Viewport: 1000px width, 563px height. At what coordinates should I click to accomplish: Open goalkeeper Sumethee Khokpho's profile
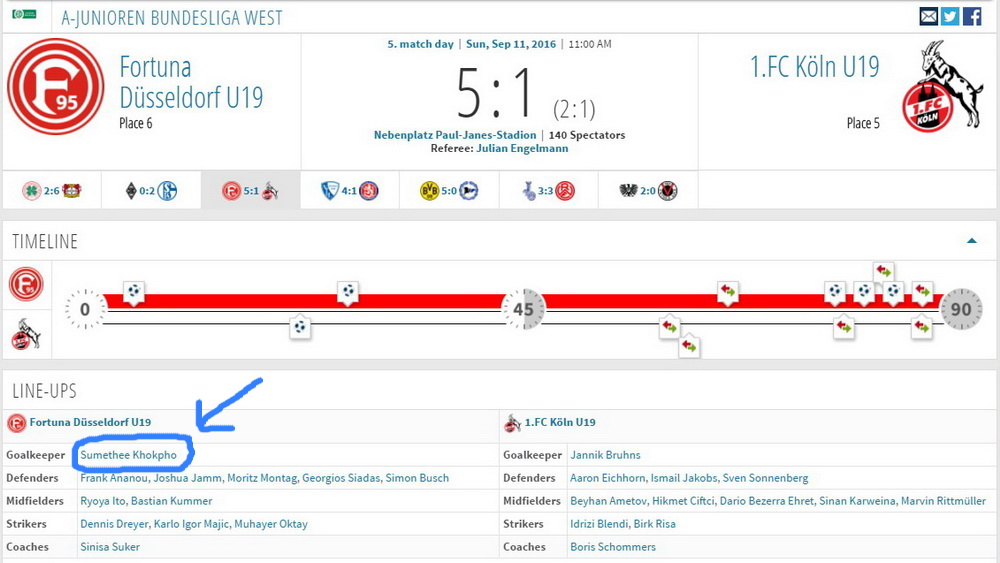coord(128,455)
